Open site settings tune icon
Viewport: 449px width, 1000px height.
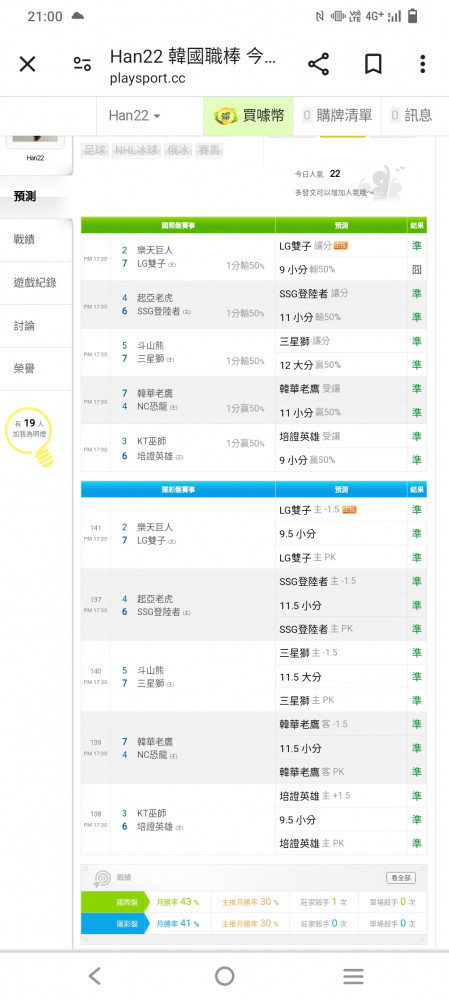pyautogui.click(x=82, y=64)
